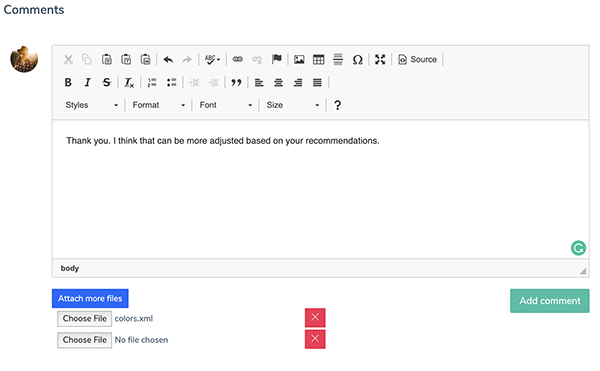The image size is (600, 371).
Task: Insert special character with Omega icon
Action: coord(357,59)
